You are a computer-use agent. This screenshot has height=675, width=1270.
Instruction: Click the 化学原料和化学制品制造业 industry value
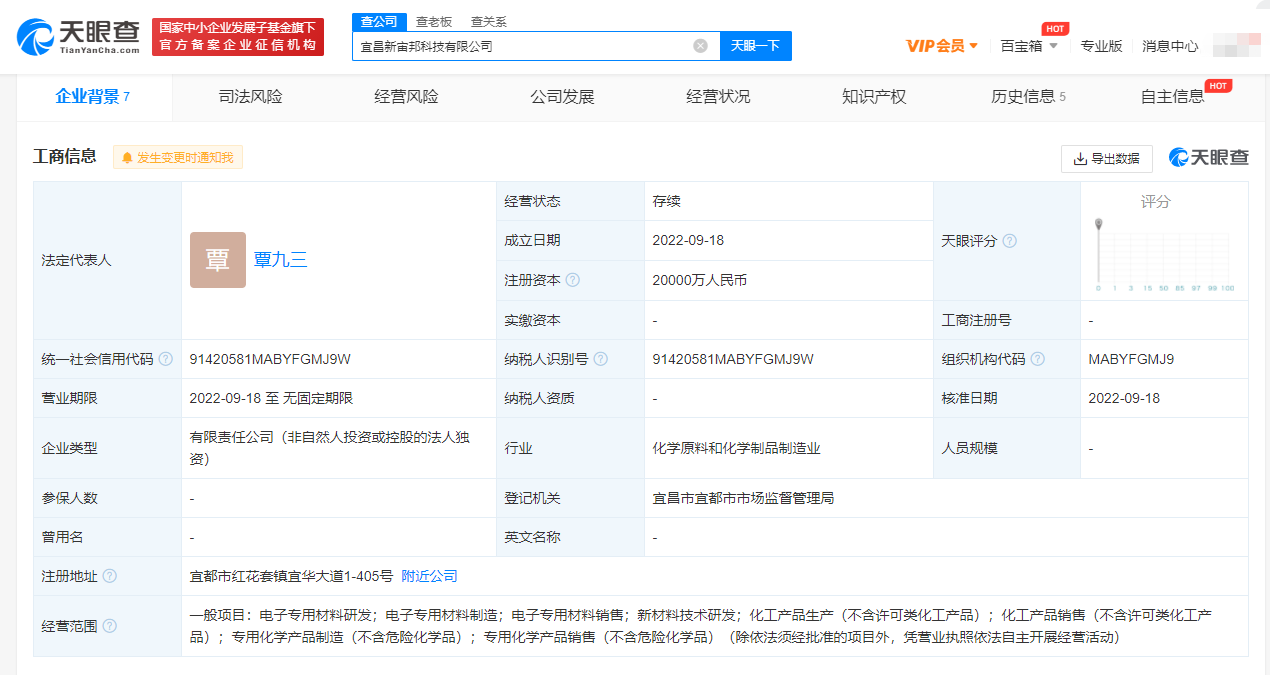[x=736, y=448]
